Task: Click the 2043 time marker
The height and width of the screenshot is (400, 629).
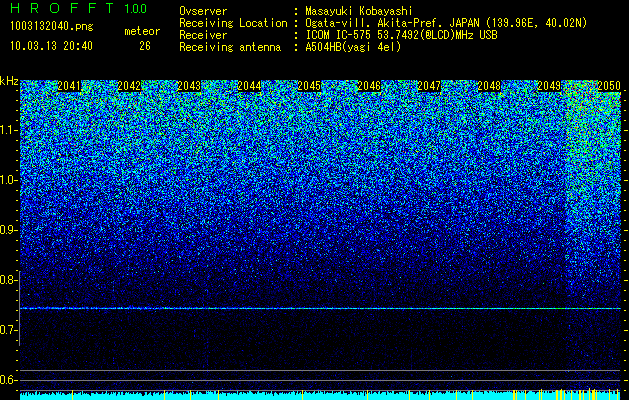Action: point(189,86)
